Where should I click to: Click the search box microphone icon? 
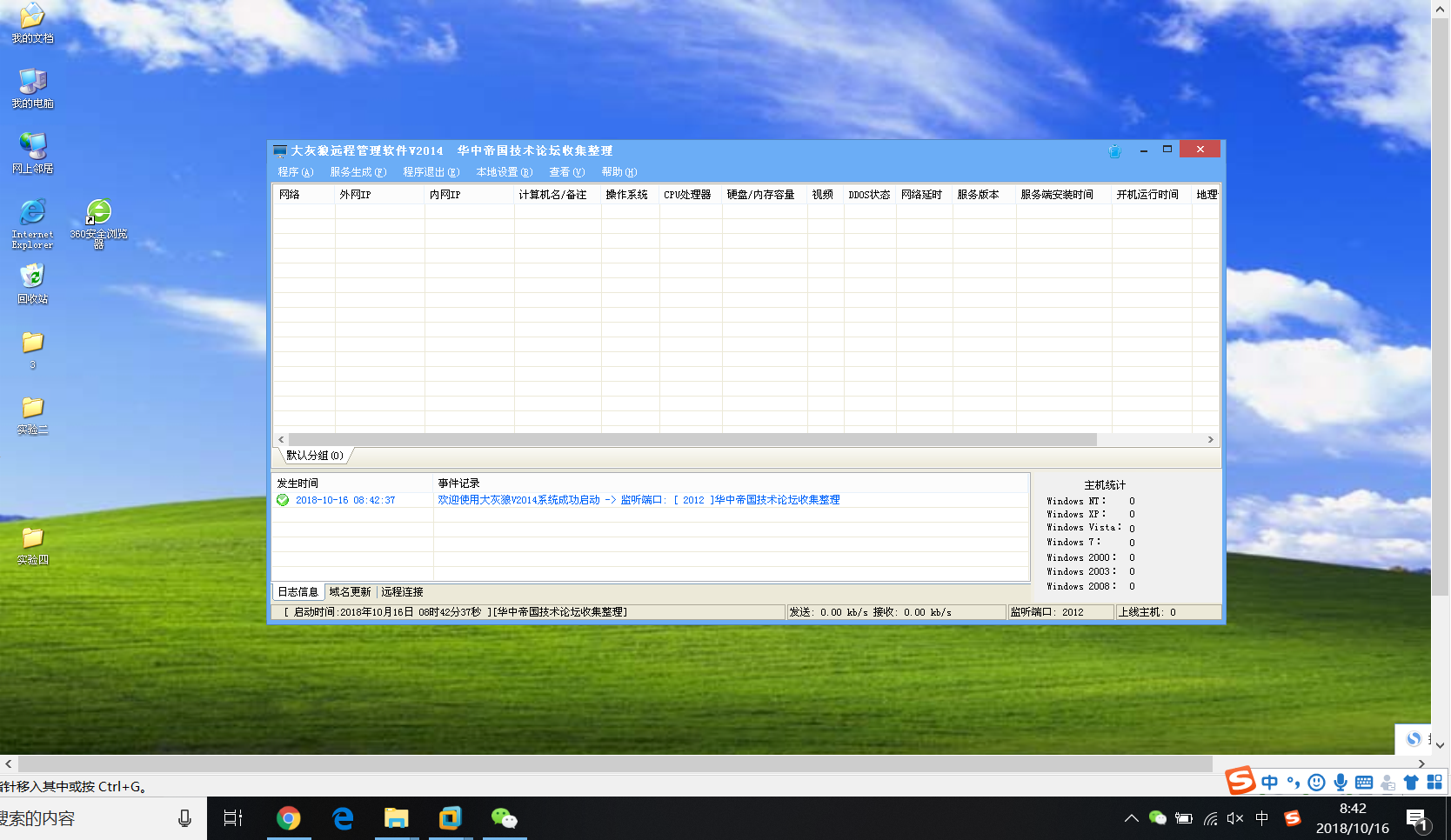point(184,818)
